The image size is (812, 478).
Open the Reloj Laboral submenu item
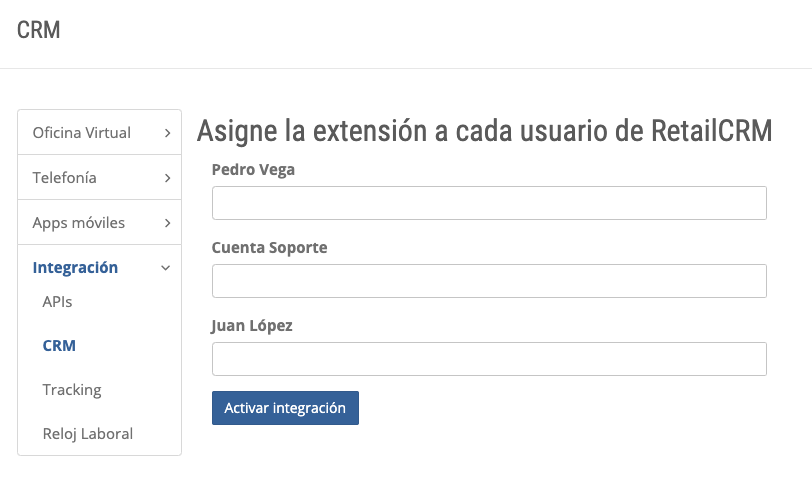coord(88,434)
